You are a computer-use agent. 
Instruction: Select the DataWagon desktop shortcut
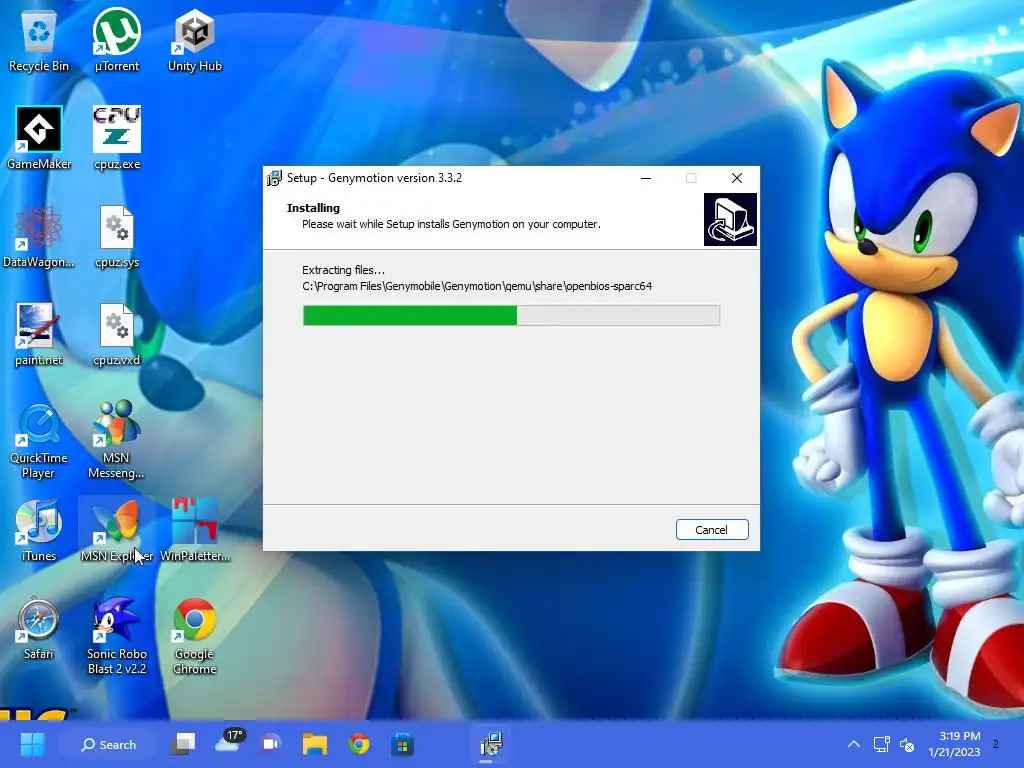click(x=39, y=236)
